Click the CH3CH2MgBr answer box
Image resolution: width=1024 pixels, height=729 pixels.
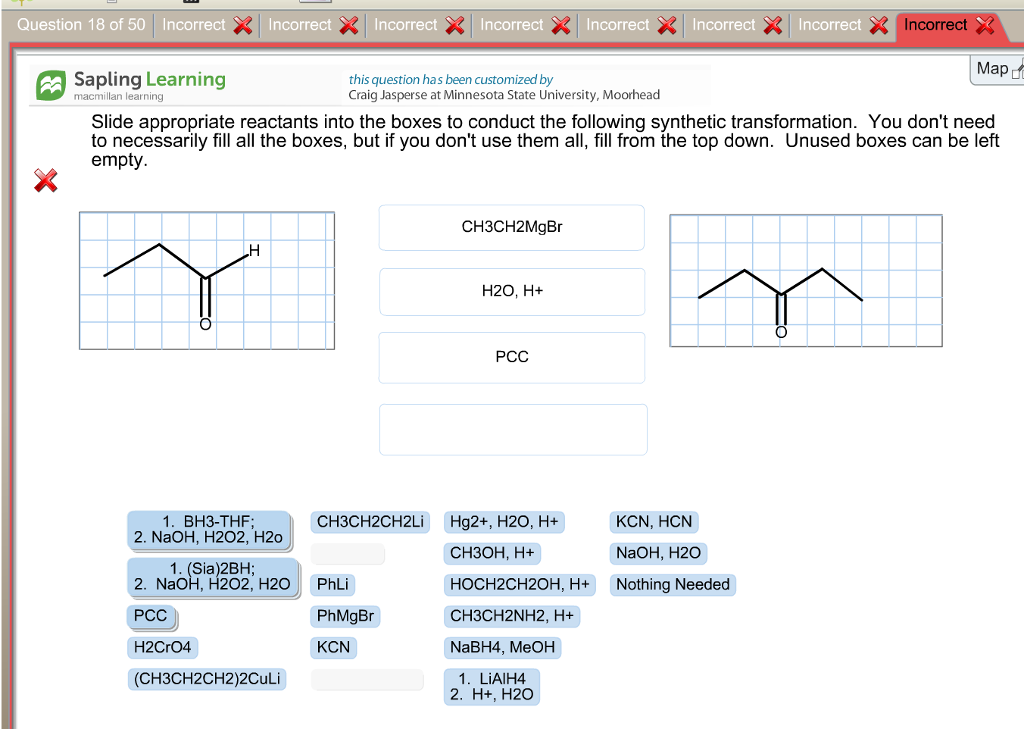coord(511,227)
